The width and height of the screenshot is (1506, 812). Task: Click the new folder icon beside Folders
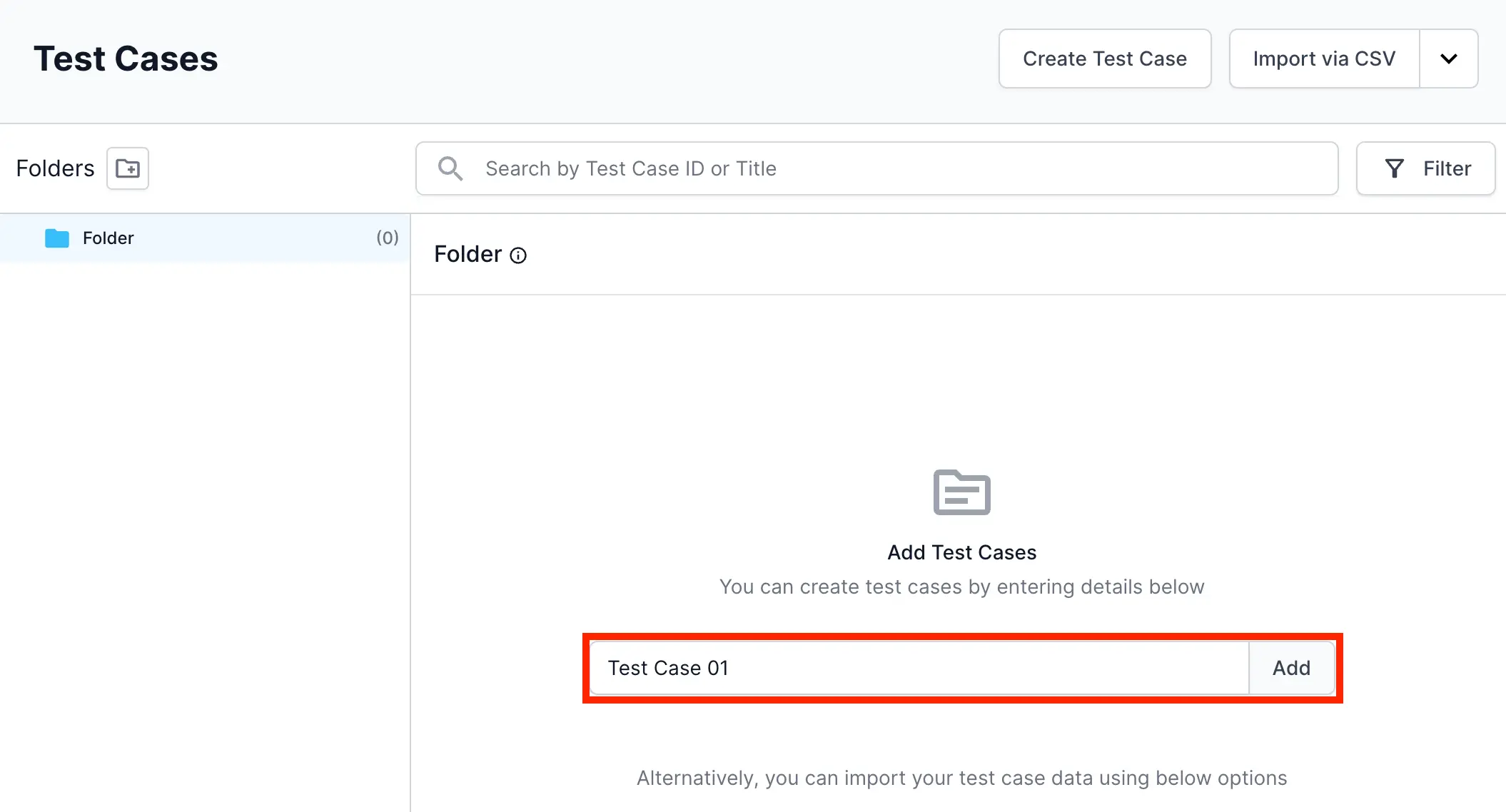(128, 168)
